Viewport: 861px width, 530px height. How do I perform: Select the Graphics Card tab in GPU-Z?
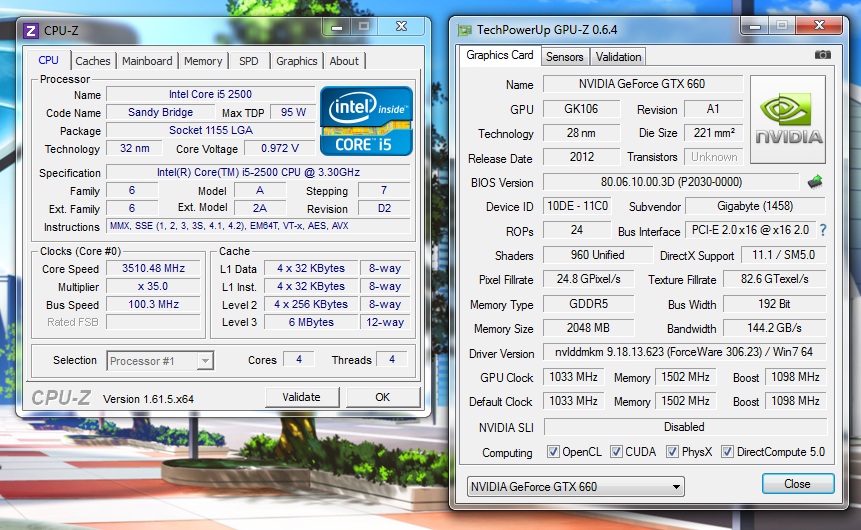coord(500,55)
